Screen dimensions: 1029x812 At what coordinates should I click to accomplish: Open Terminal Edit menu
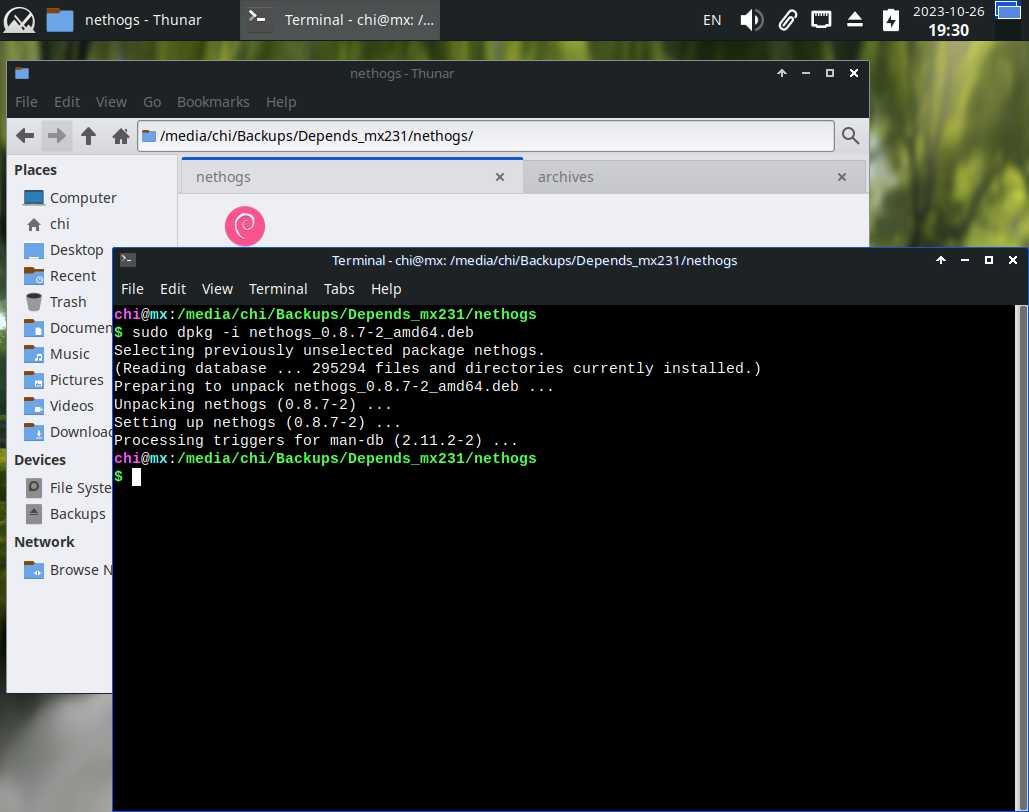click(173, 289)
